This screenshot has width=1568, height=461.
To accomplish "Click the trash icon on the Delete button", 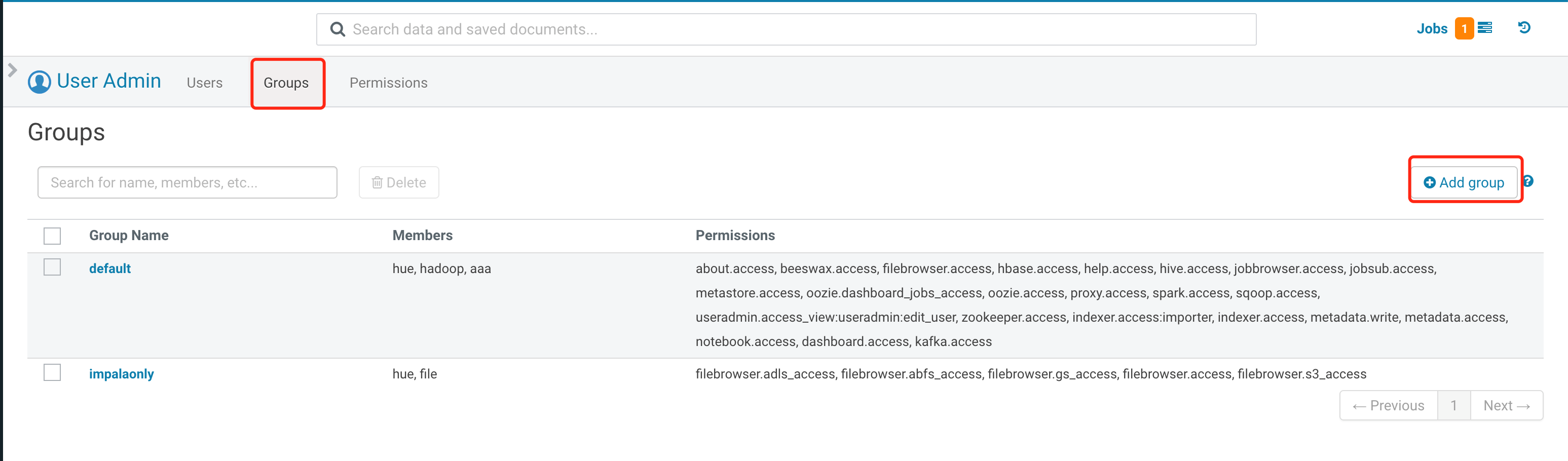I will click(x=378, y=182).
